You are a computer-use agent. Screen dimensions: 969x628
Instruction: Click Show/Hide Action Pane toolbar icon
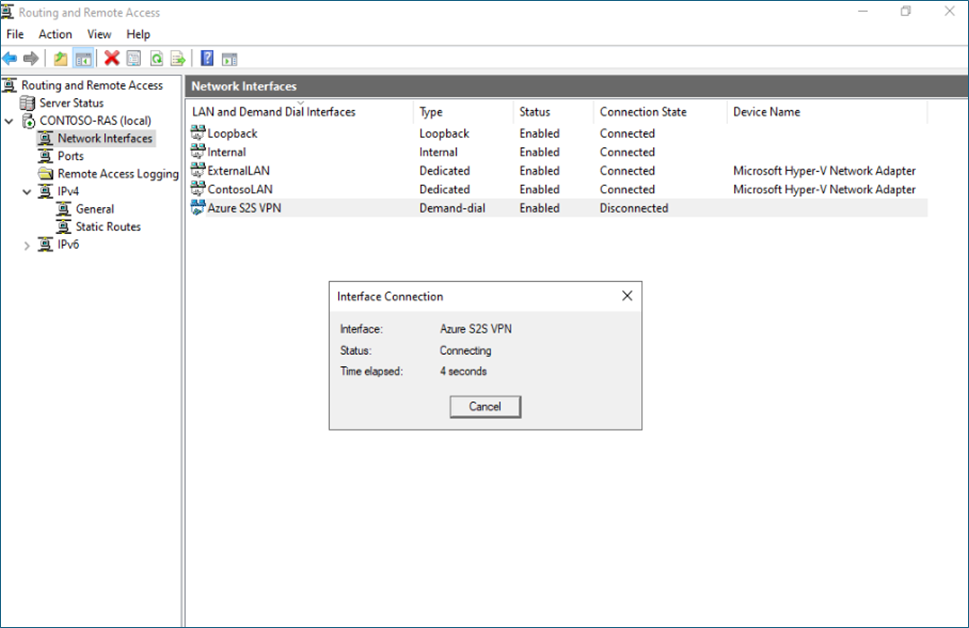(x=229, y=58)
